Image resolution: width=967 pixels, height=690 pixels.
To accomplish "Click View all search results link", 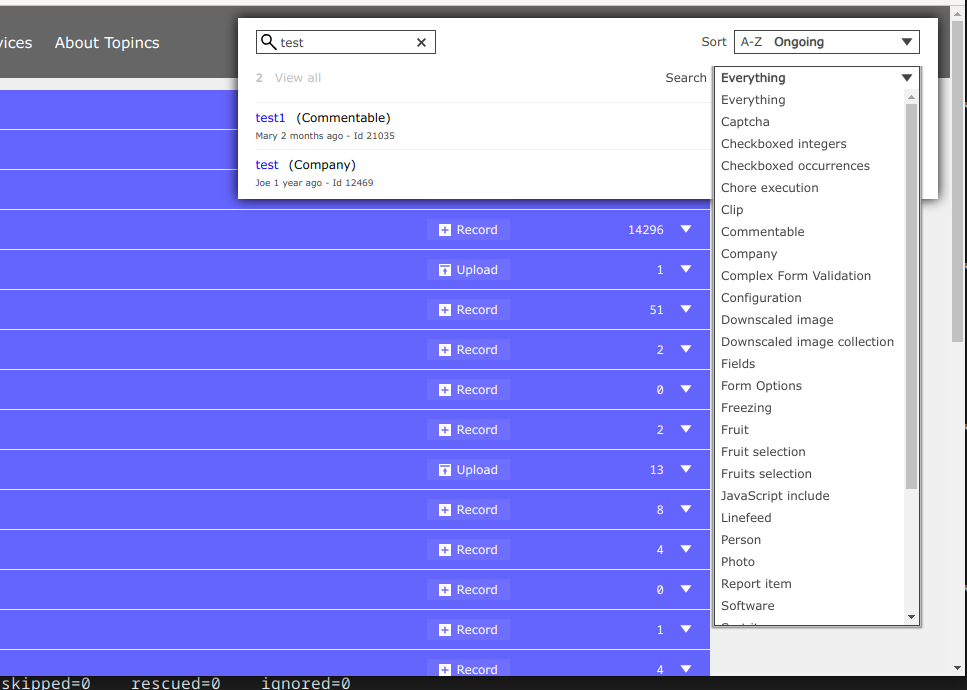I will coord(298,78).
